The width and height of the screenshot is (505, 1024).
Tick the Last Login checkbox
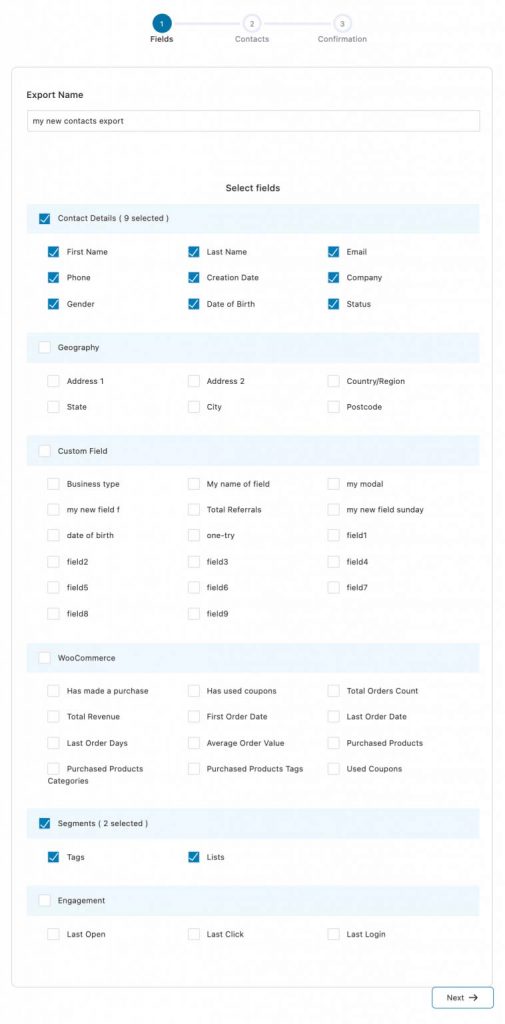click(333, 934)
